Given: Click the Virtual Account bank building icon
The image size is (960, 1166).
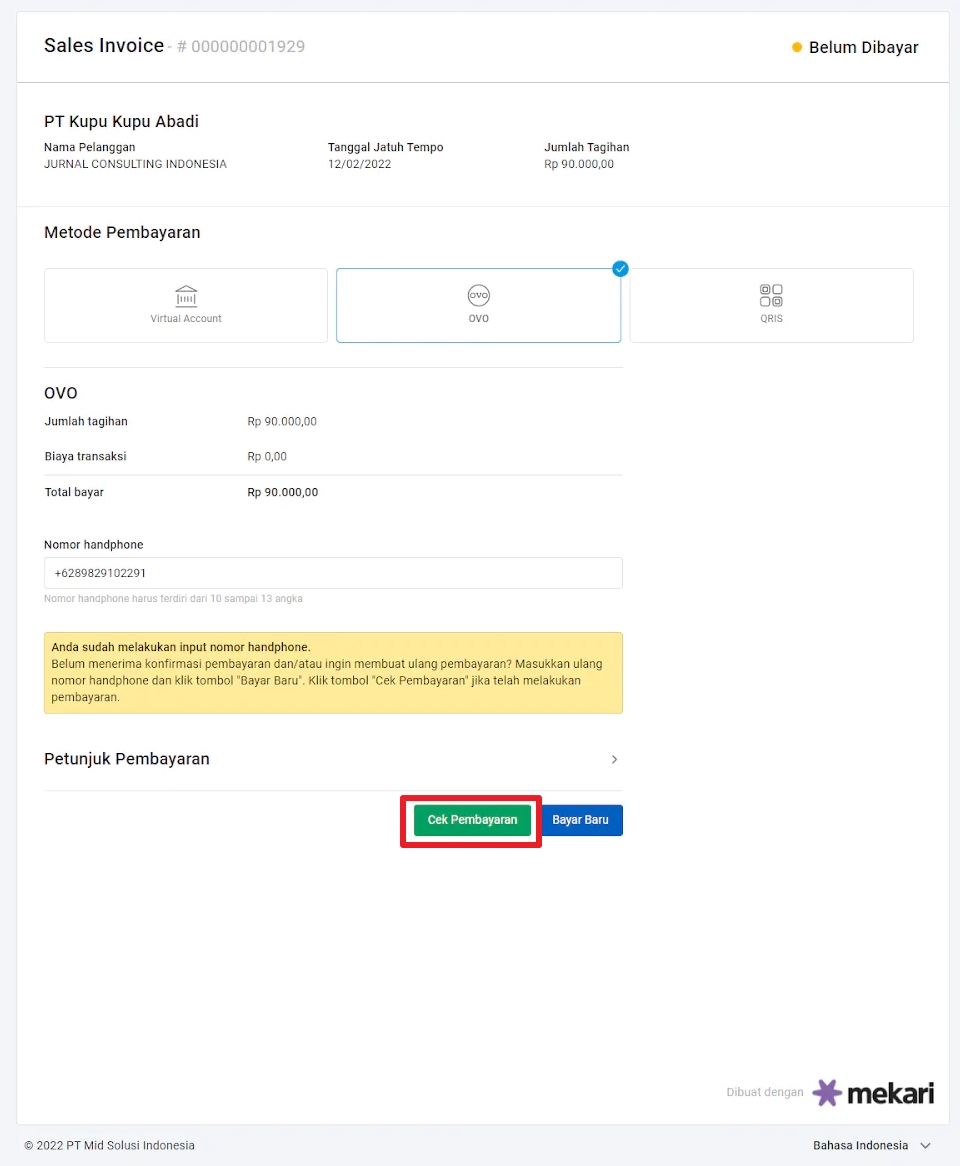Looking at the screenshot, I should [186, 296].
